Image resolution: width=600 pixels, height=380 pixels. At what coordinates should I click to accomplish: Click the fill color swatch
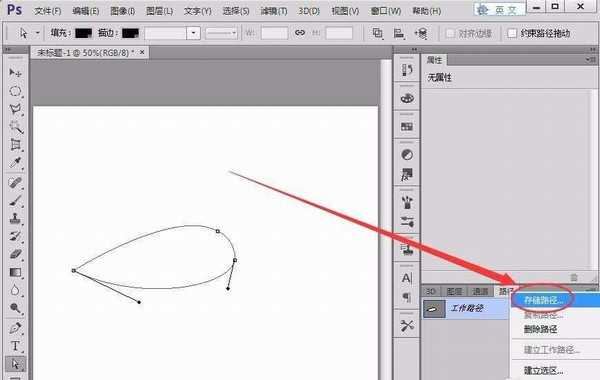83,33
